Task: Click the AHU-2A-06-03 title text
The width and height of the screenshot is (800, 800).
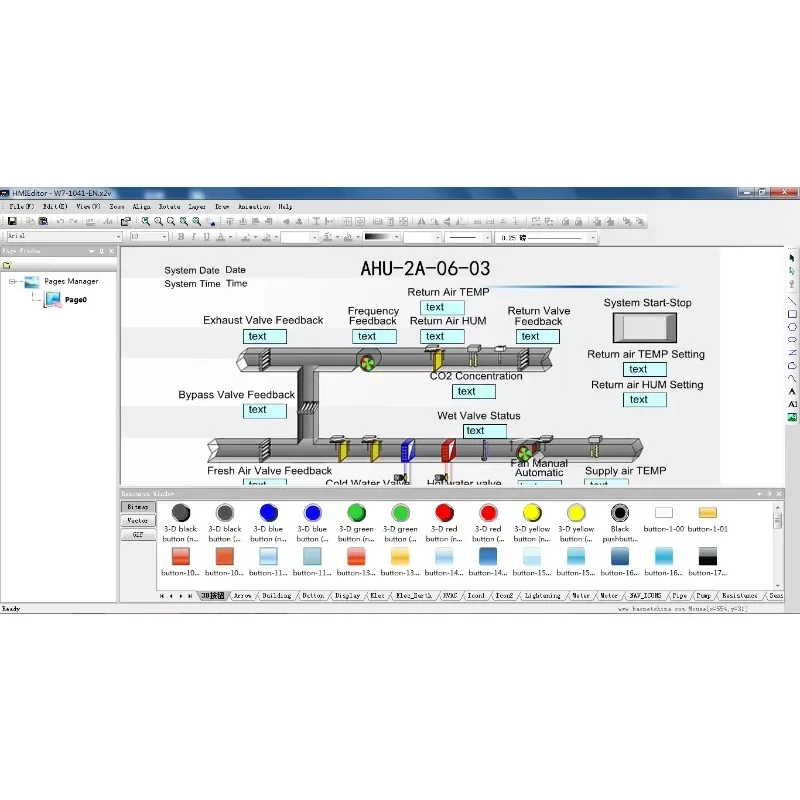Action: coord(425,268)
